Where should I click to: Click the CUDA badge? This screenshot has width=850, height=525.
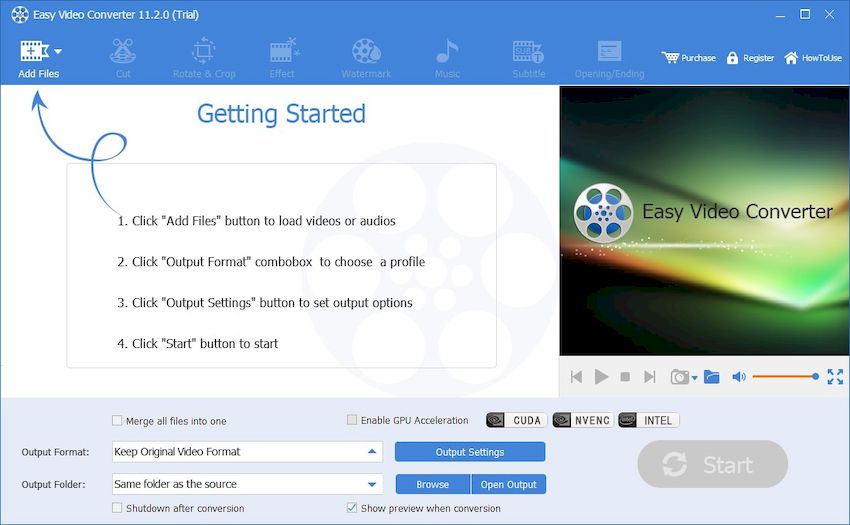pyautogui.click(x=516, y=420)
